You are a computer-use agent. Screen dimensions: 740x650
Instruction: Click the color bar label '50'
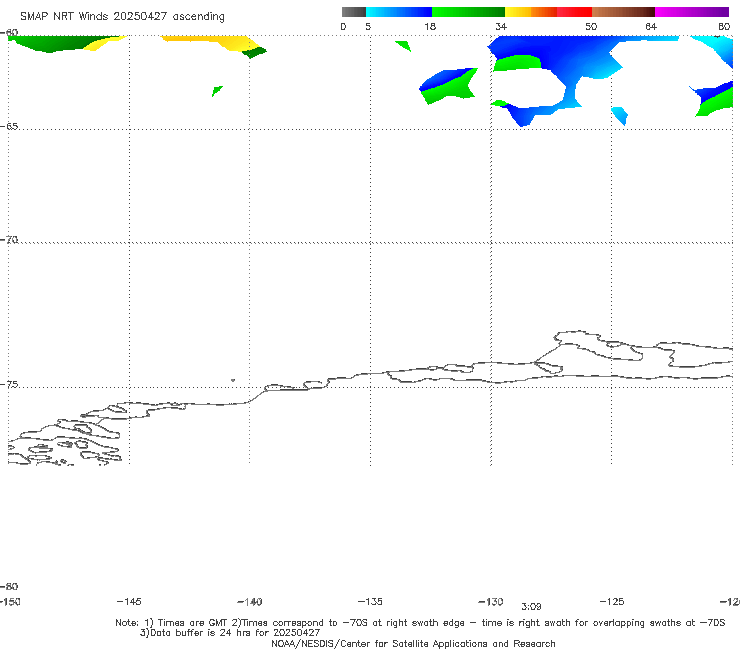(x=591, y=26)
